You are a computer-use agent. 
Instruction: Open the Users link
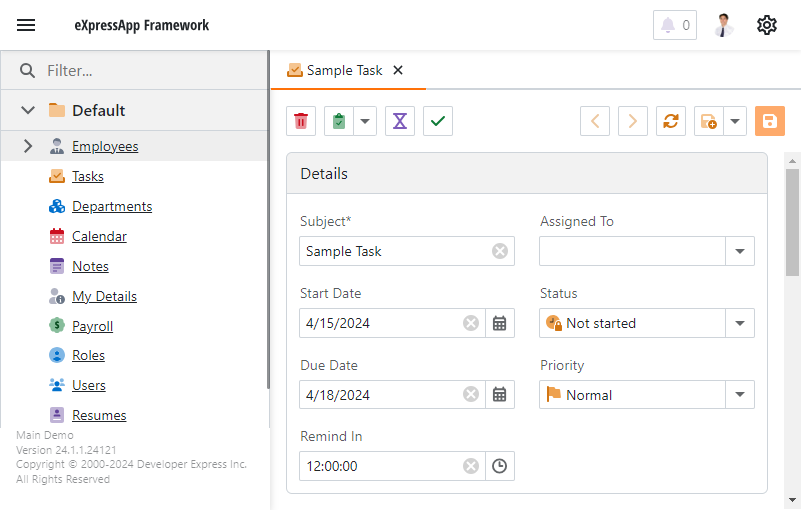(x=88, y=385)
